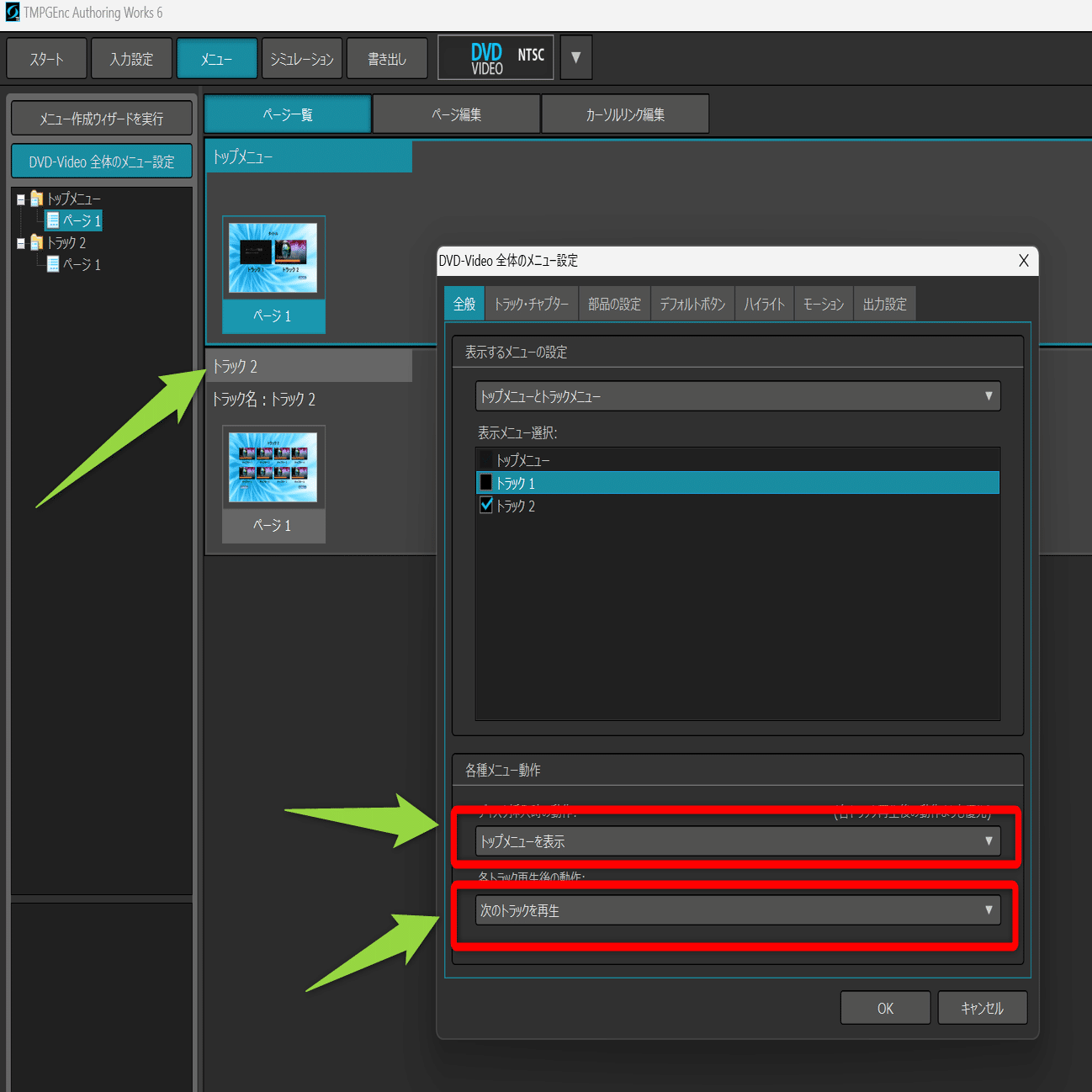Click the トラック名：トラック 2 label
Screen dimensions: 1092x1092
point(263,399)
